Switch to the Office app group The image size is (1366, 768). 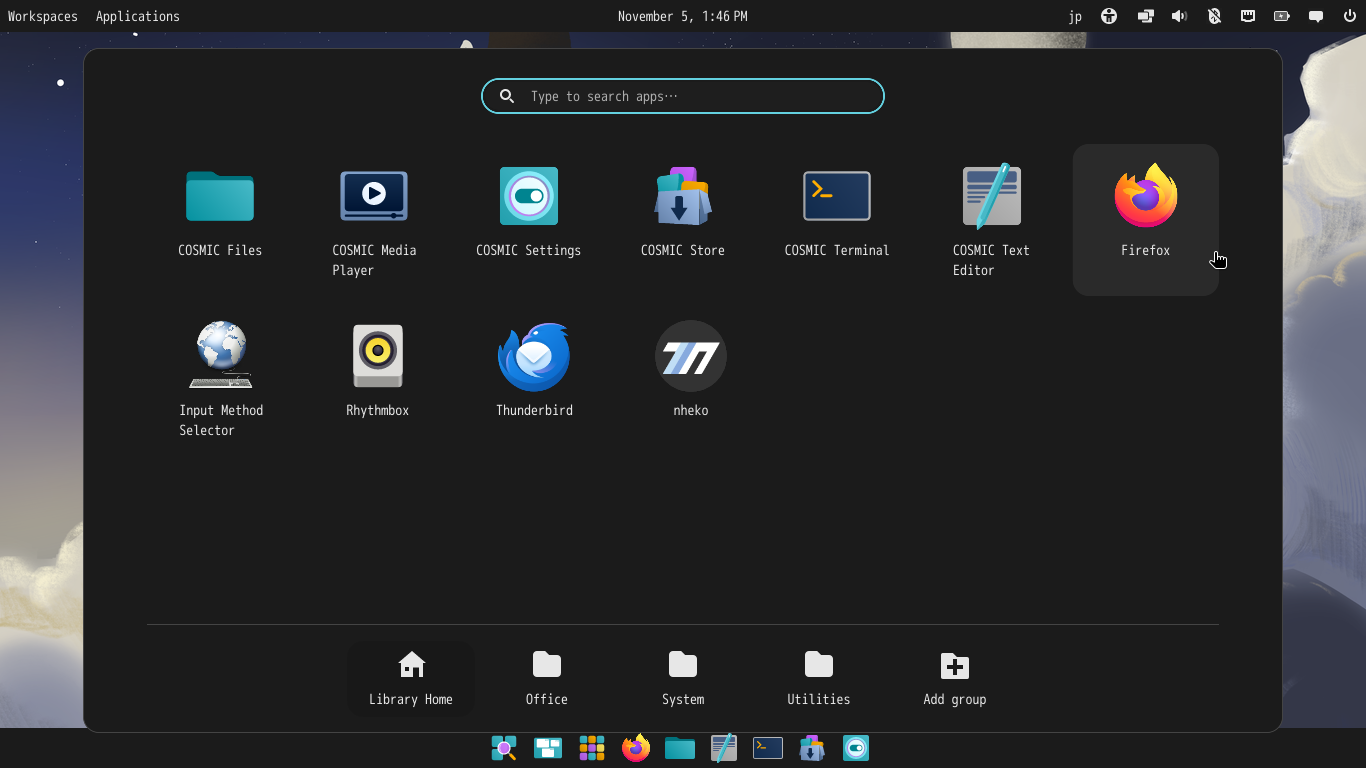click(547, 678)
